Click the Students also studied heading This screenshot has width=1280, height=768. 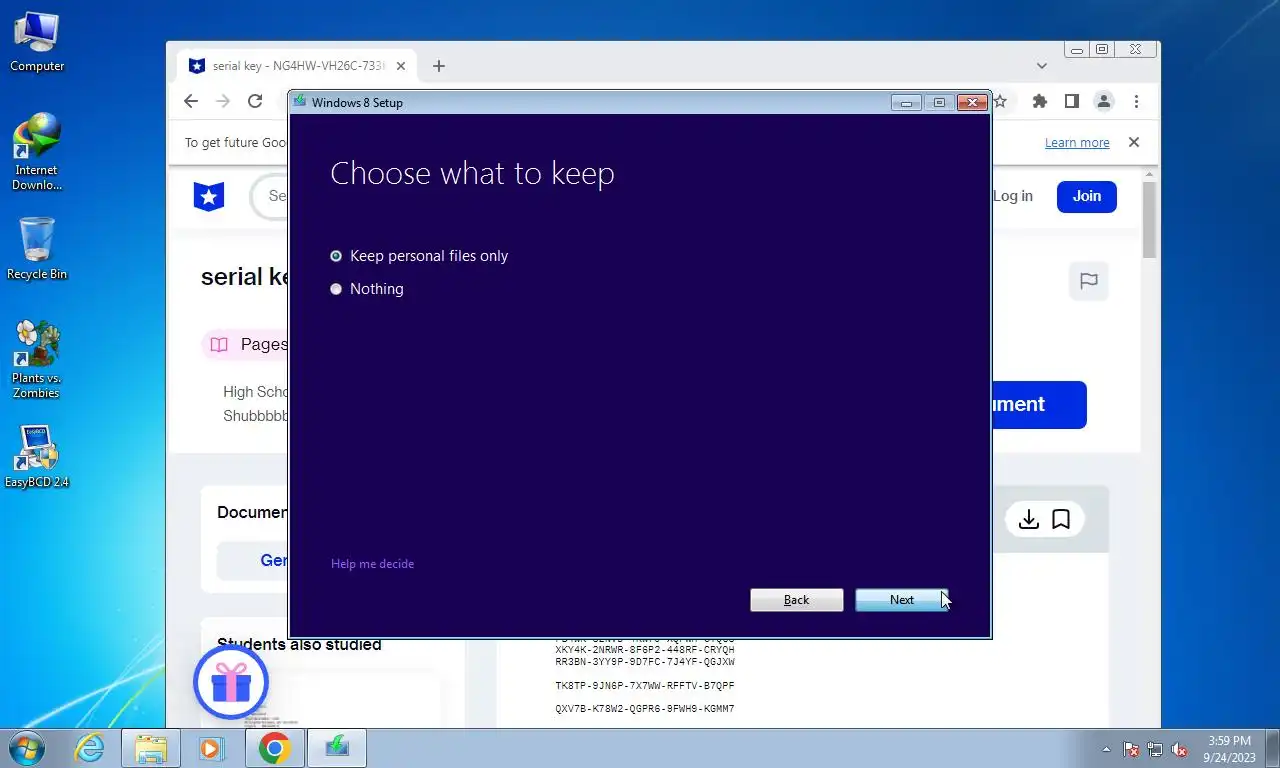tap(299, 645)
